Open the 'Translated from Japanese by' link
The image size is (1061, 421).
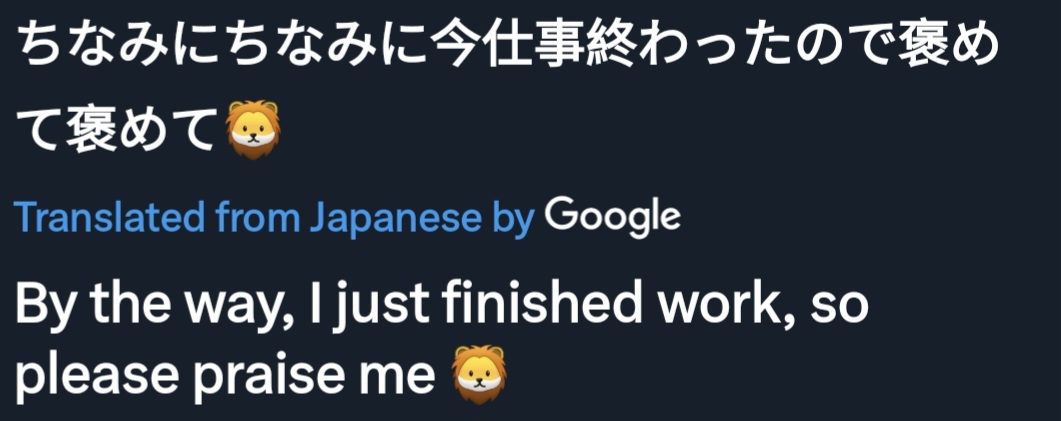coord(274,218)
